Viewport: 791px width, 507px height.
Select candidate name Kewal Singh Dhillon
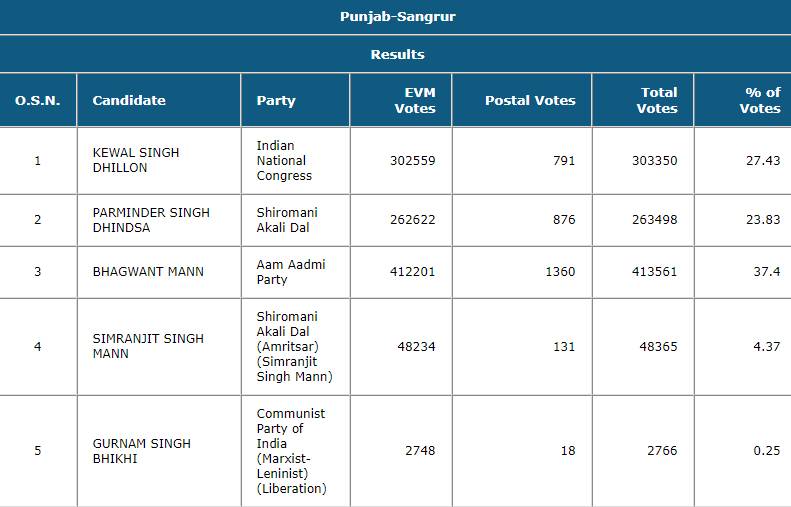(136, 160)
